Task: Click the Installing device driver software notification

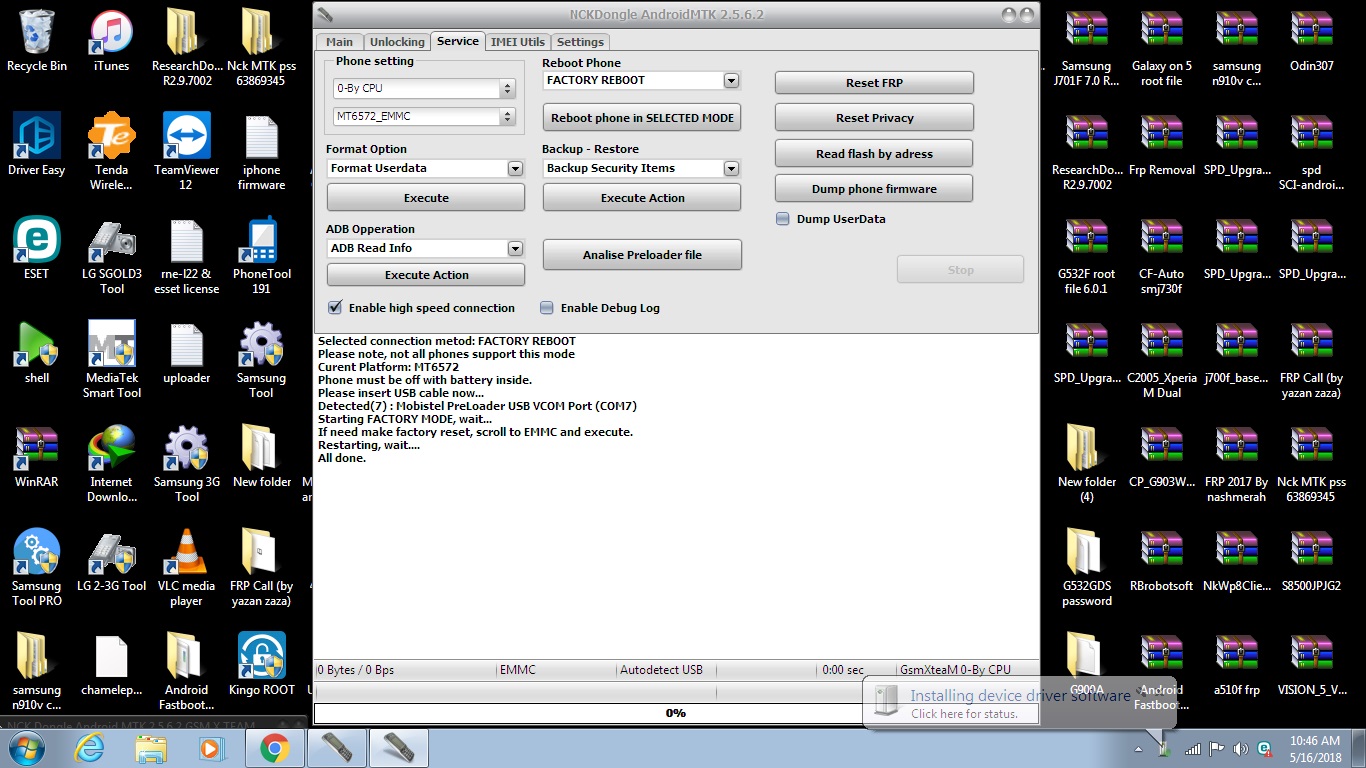Action: 1019,703
